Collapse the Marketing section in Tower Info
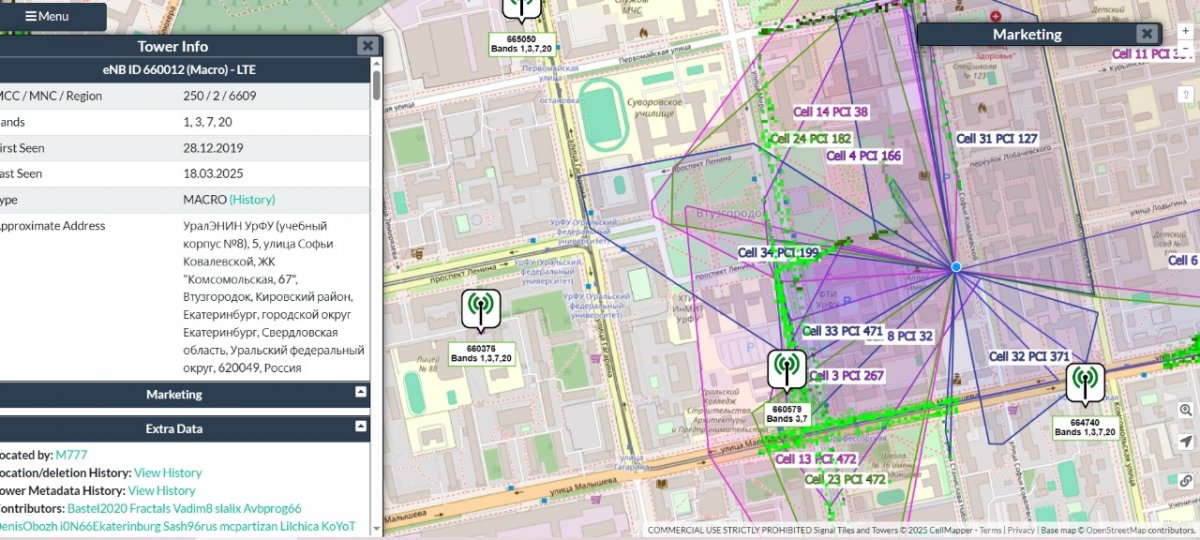The height and width of the screenshot is (540, 1200). [x=361, y=393]
